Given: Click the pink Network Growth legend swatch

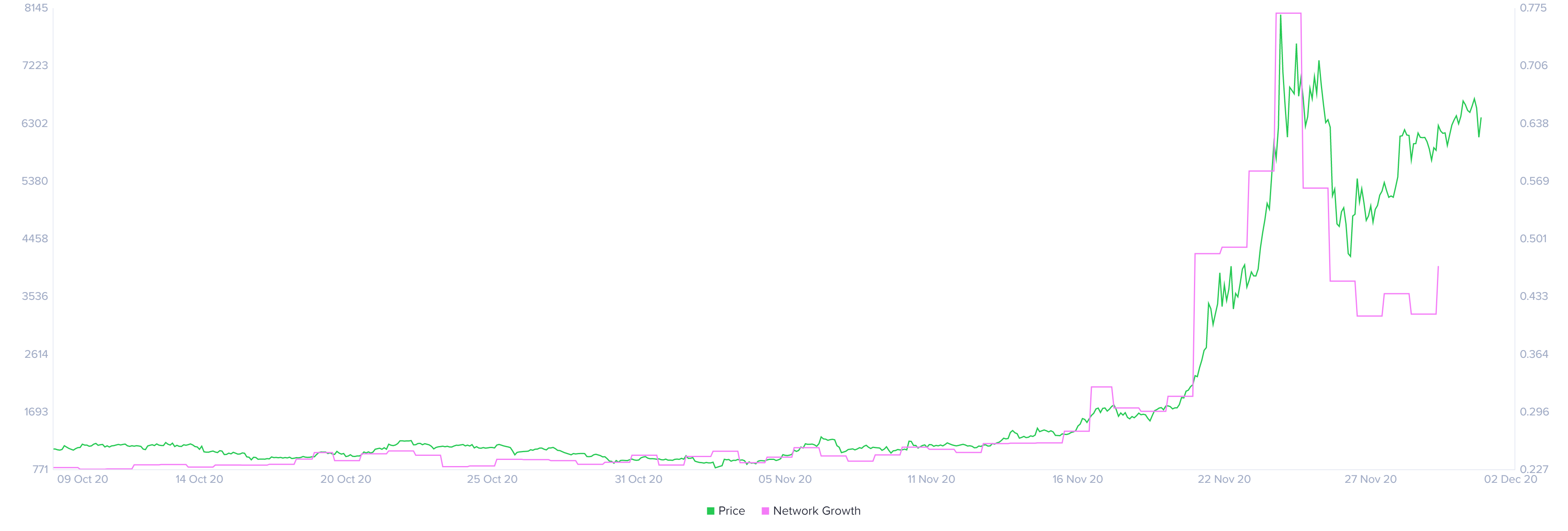Looking at the screenshot, I should tap(765, 511).
